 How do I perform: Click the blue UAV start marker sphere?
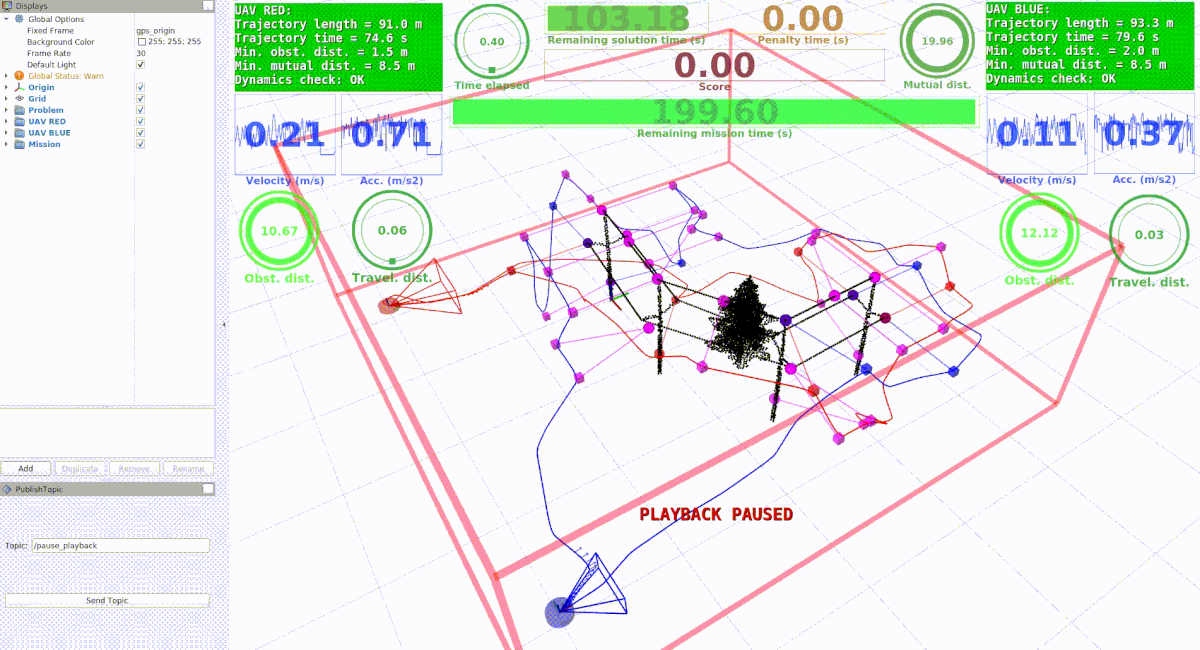(x=560, y=612)
